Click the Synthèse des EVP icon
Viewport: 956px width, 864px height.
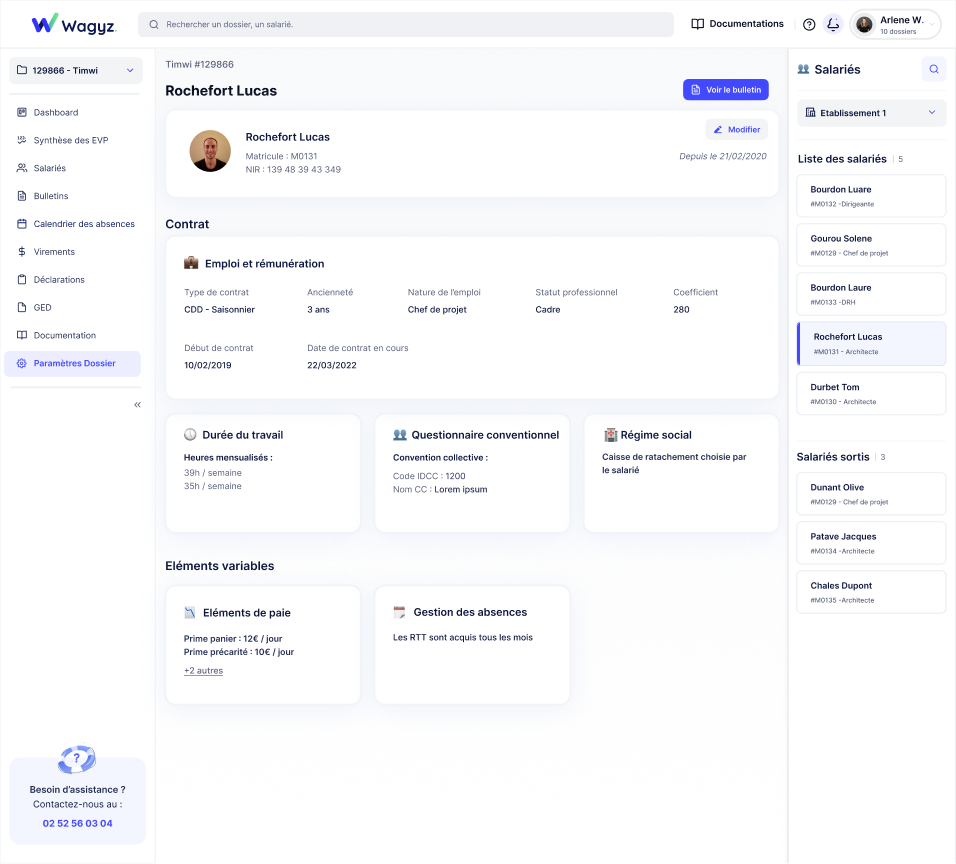click(x=22, y=140)
